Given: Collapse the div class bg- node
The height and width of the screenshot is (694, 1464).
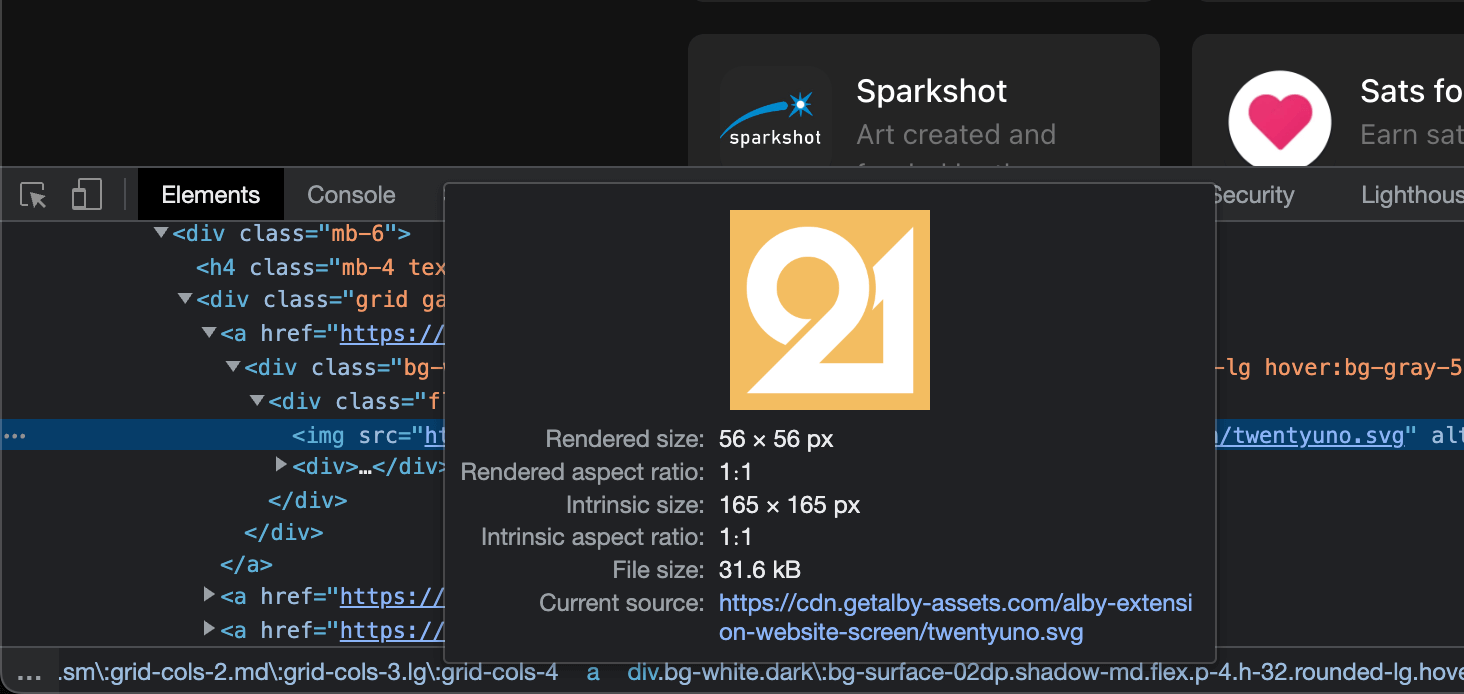Looking at the screenshot, I should tap(233, 367).
